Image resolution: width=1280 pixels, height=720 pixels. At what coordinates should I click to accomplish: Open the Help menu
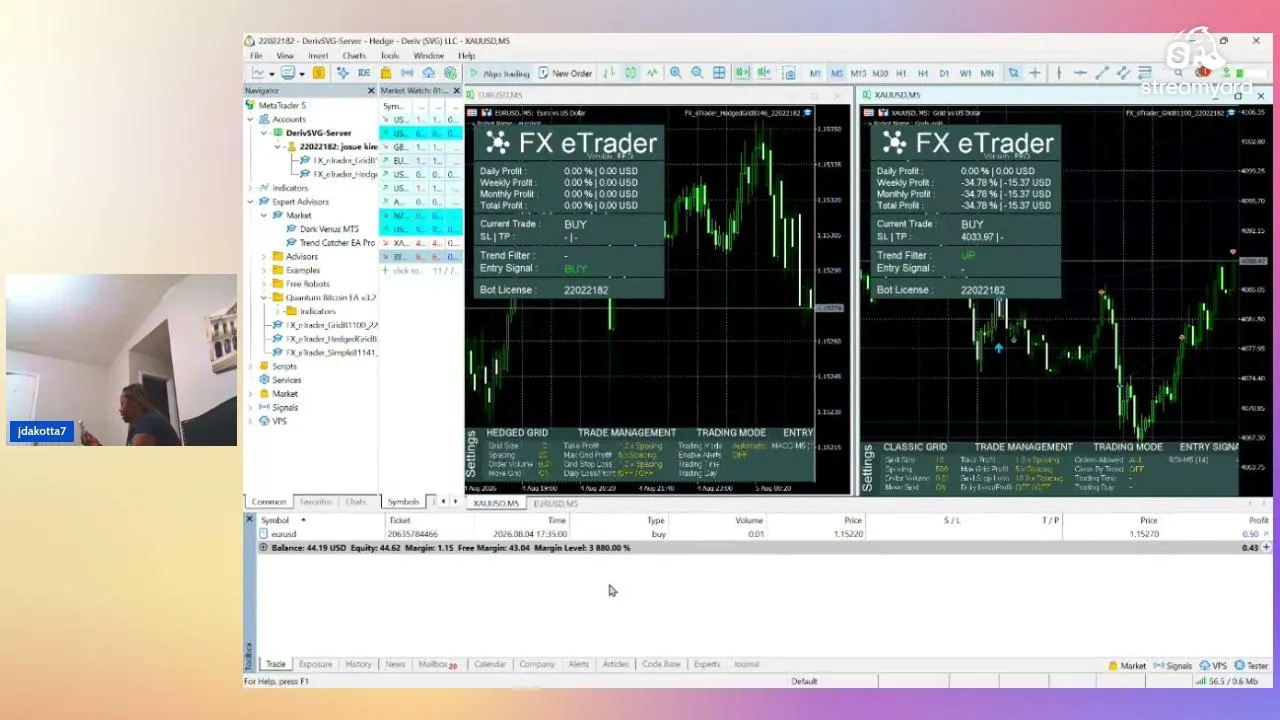point(466,56)
